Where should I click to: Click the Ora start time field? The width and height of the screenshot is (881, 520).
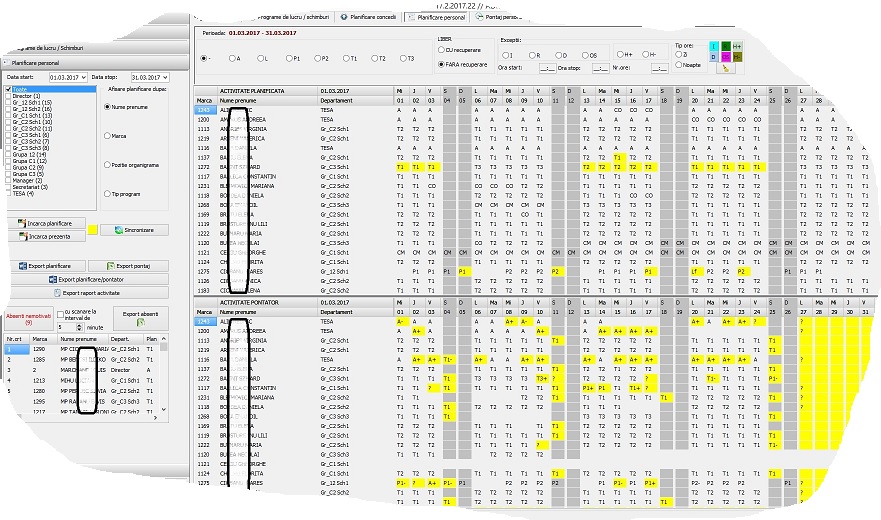point(547,68)
